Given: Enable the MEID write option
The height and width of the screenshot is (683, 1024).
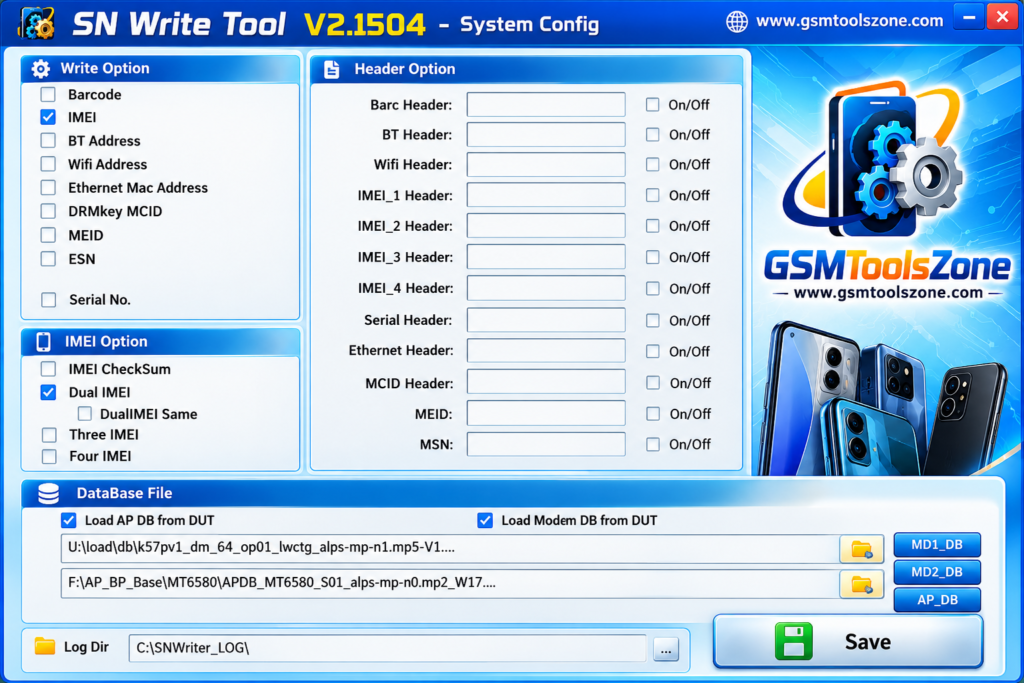Looking at the screenshot, I should 48,235.
